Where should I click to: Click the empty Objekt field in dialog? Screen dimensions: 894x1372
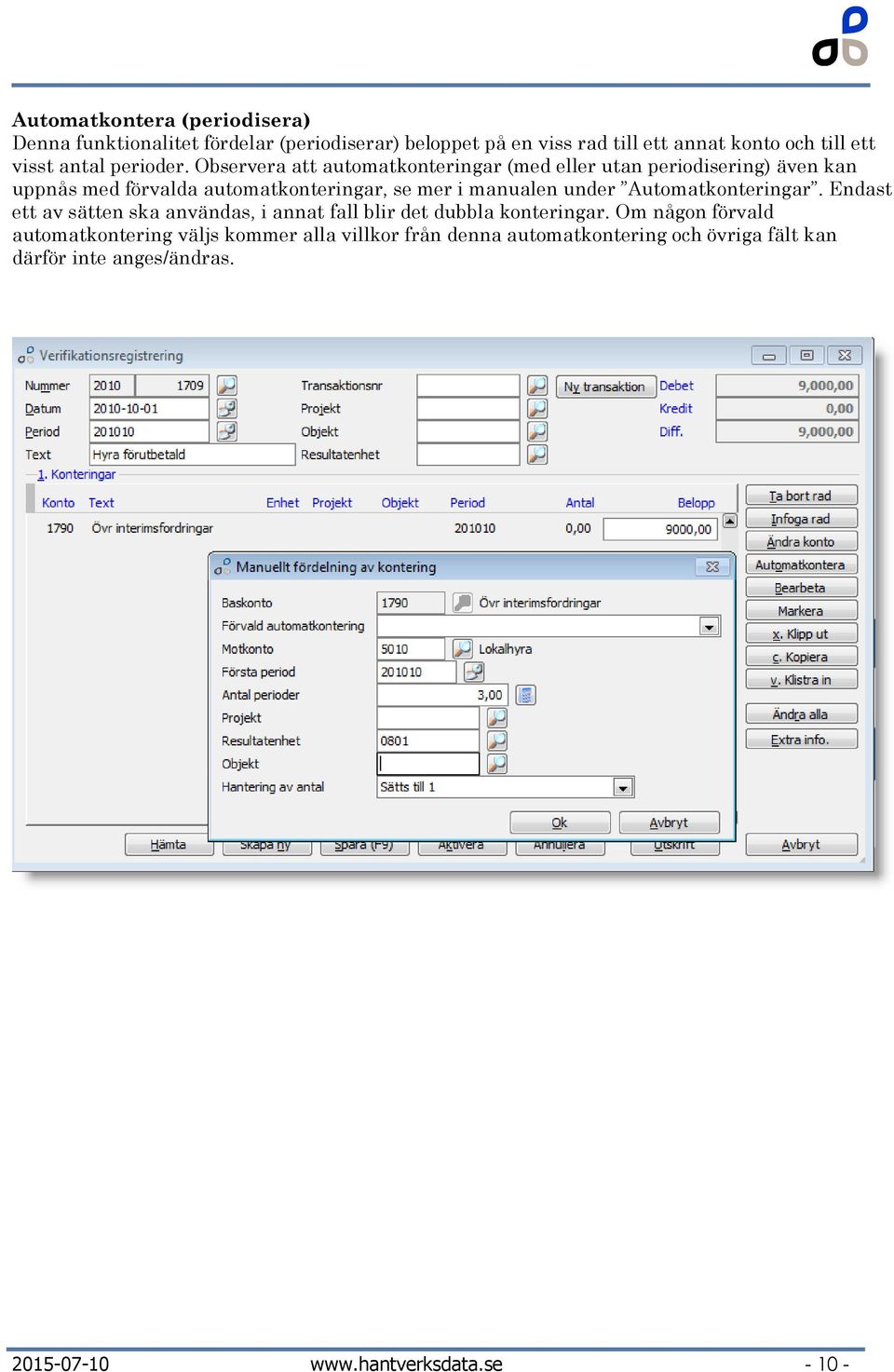(x=428, y=764)
